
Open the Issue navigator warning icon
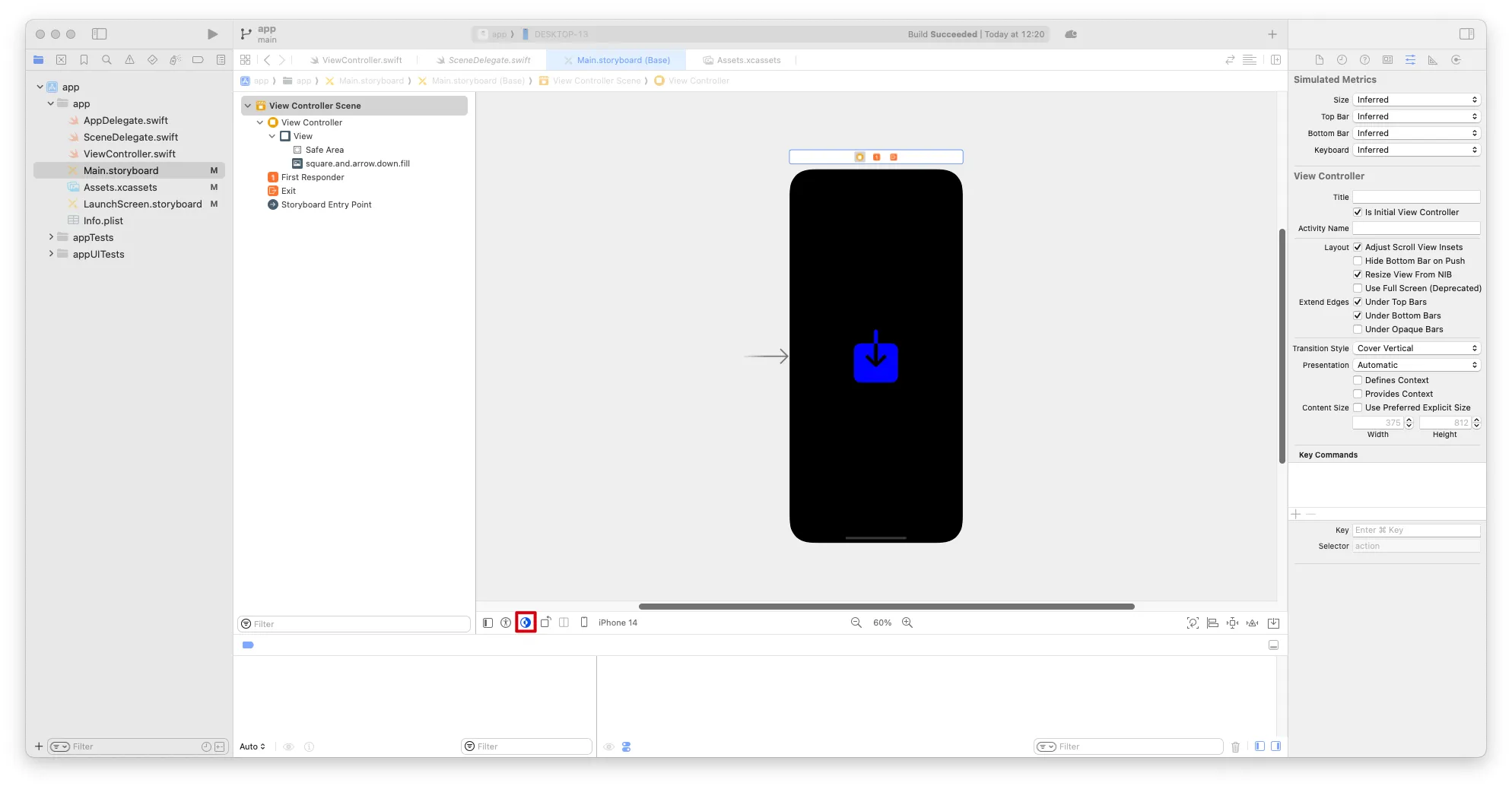(x=129, y=60)
